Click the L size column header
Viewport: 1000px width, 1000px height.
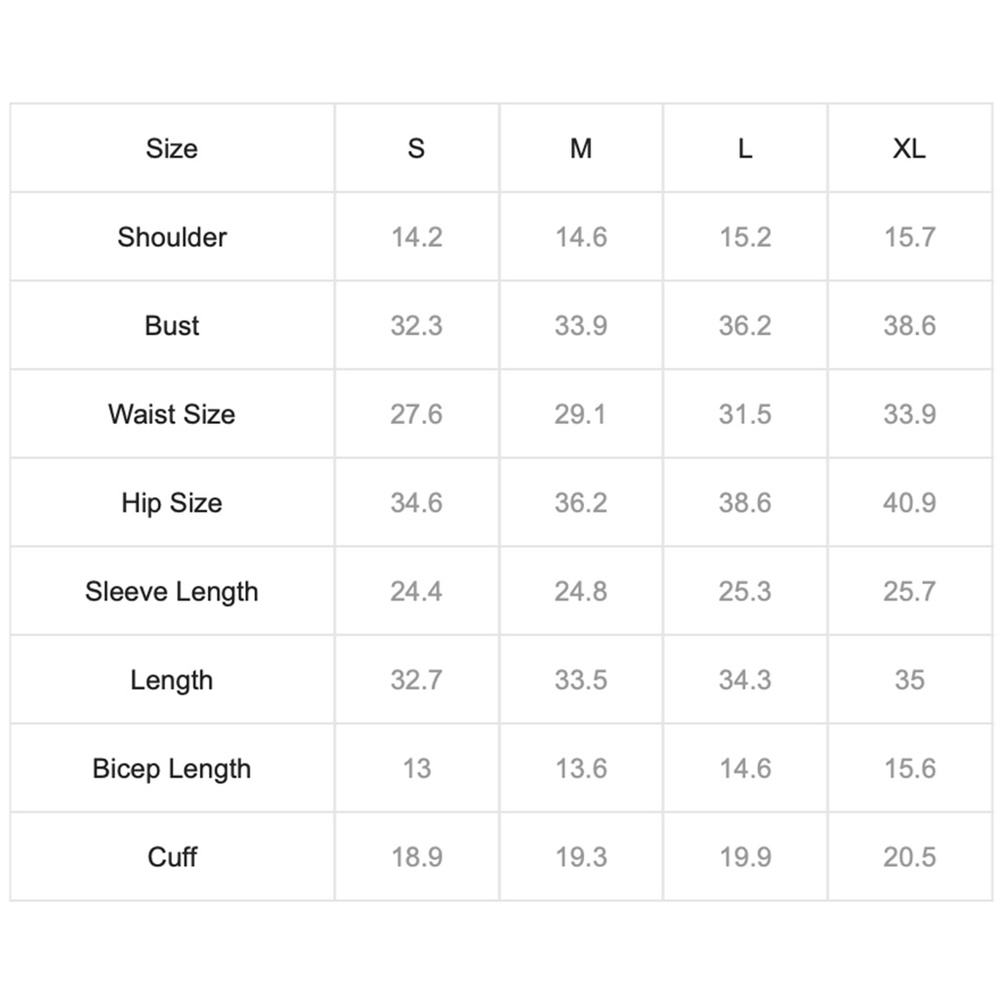click(745, 149)
